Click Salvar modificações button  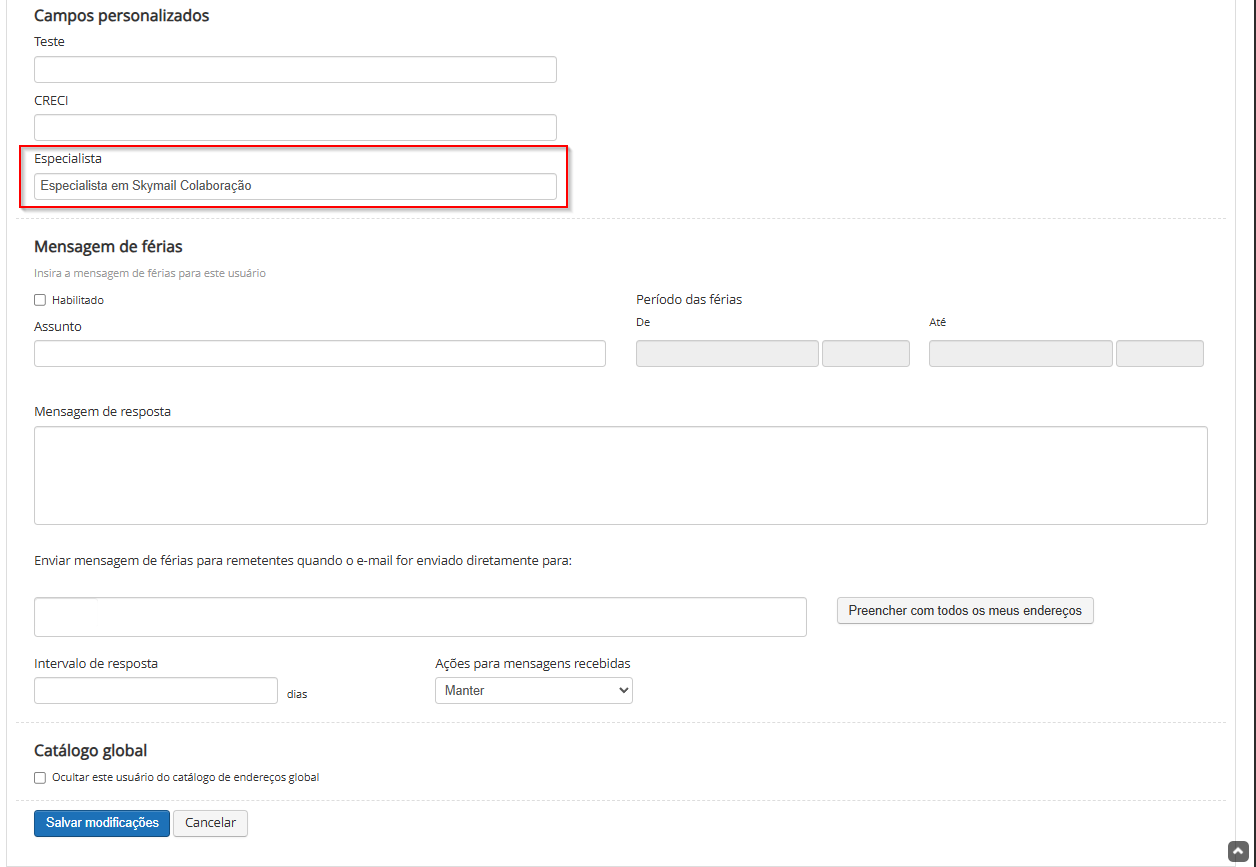101,823
